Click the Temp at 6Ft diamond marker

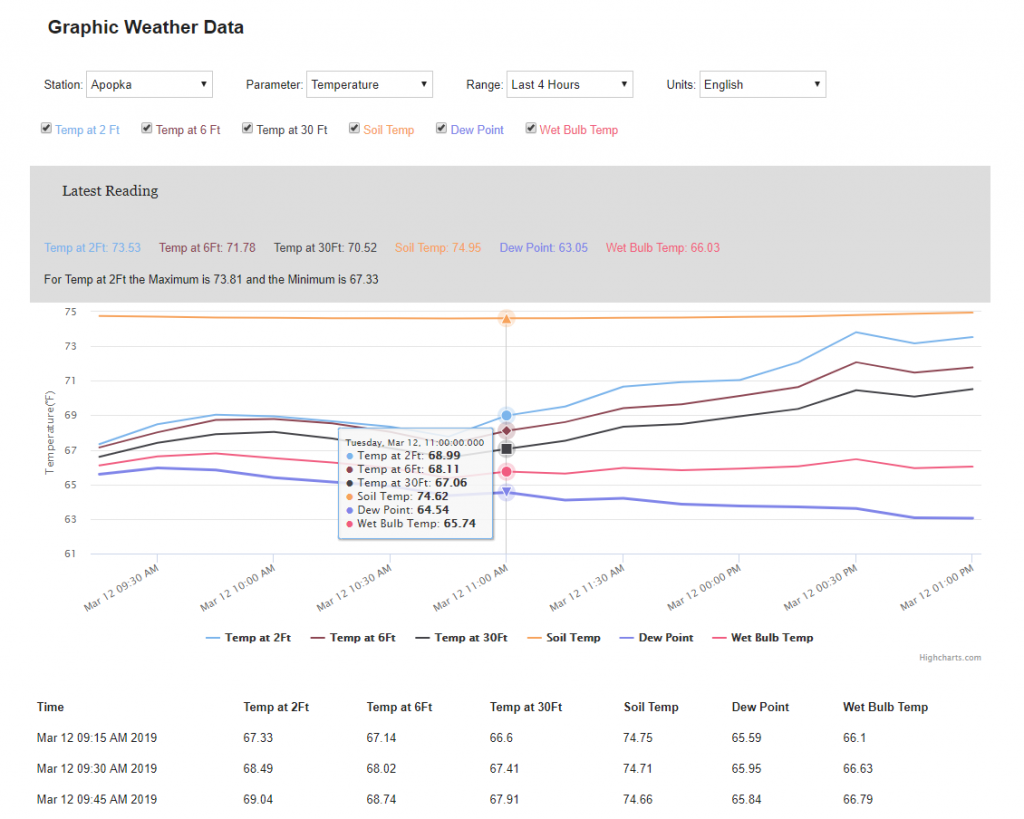pos(506,431)
